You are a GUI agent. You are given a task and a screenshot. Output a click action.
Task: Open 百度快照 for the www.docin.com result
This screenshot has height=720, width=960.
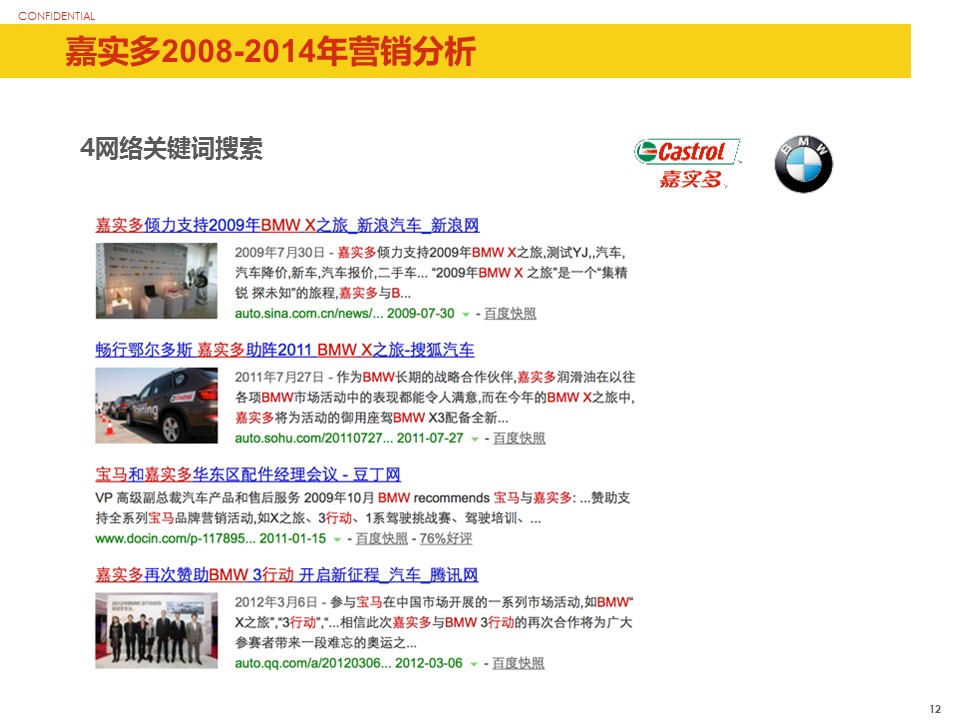(381, 539)
